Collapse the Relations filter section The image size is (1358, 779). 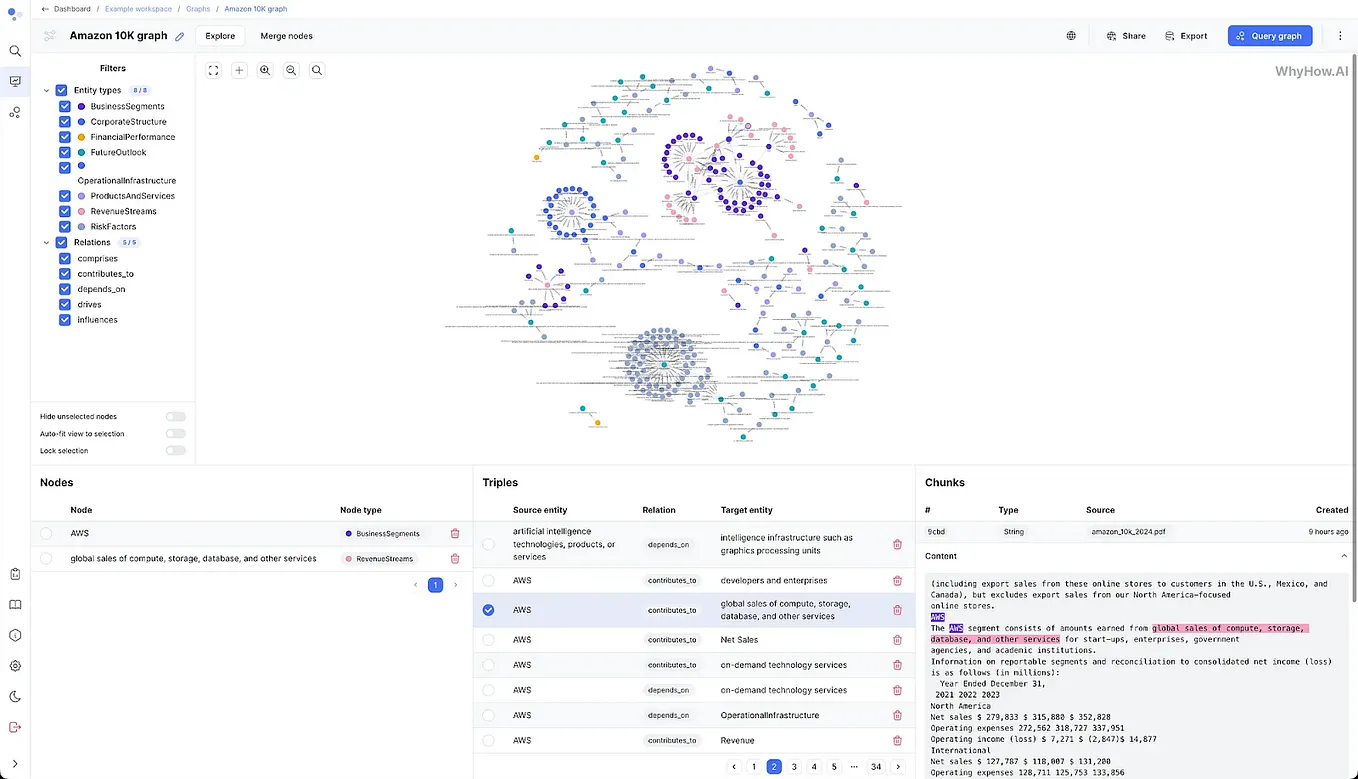(x=46, y=242)
